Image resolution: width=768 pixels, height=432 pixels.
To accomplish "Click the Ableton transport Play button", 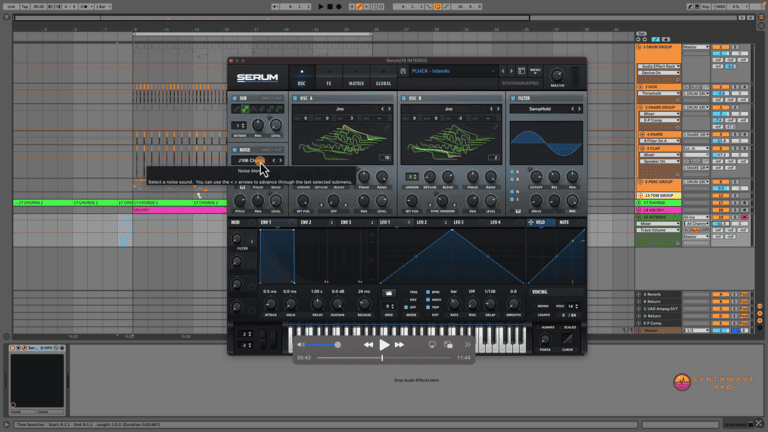I will pos(321,7).
